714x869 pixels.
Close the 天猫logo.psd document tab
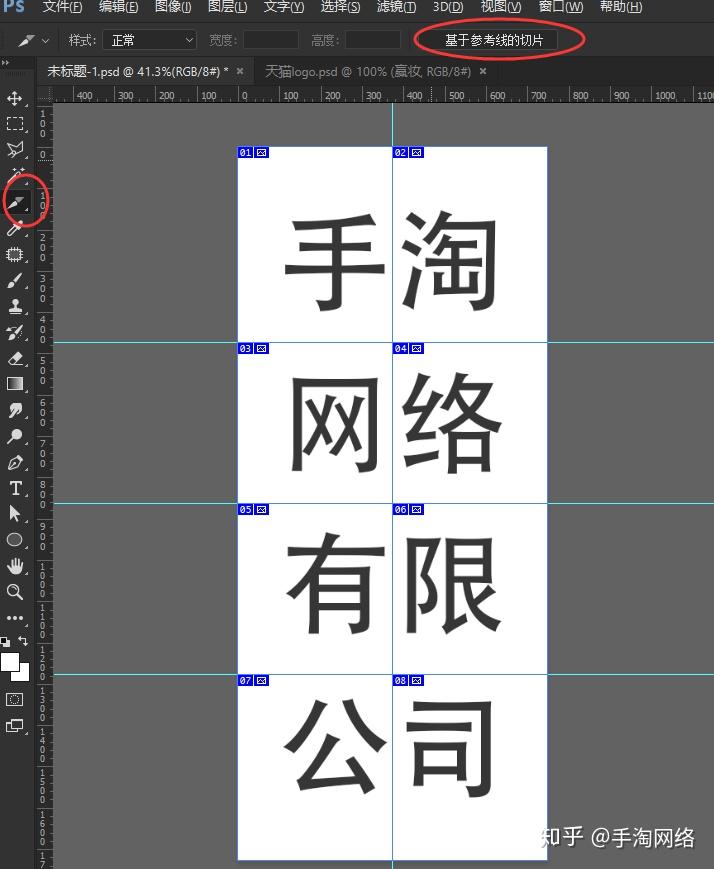click(483, 71)
